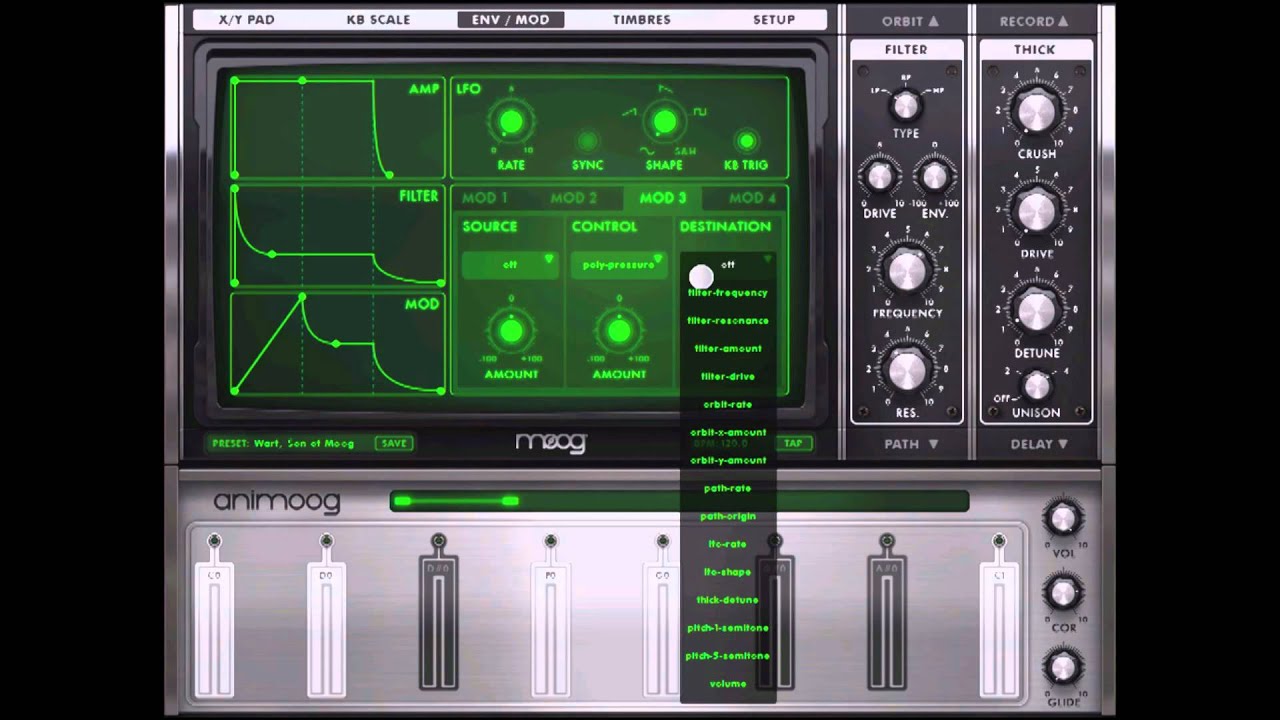Screen dimensions: 1280x720
Task: Choose orbit-y-amount as destination
Action: [728, 461]
